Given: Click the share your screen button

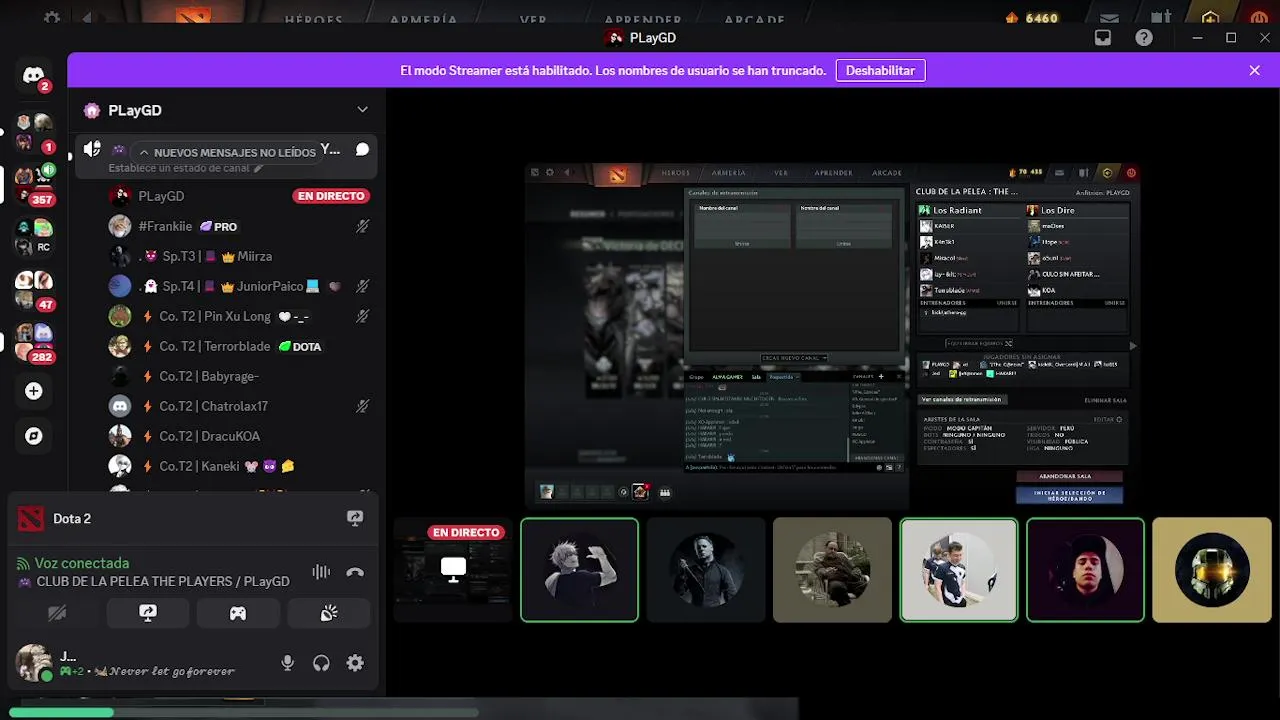Looking at the screenshot, I should [148, 613].
